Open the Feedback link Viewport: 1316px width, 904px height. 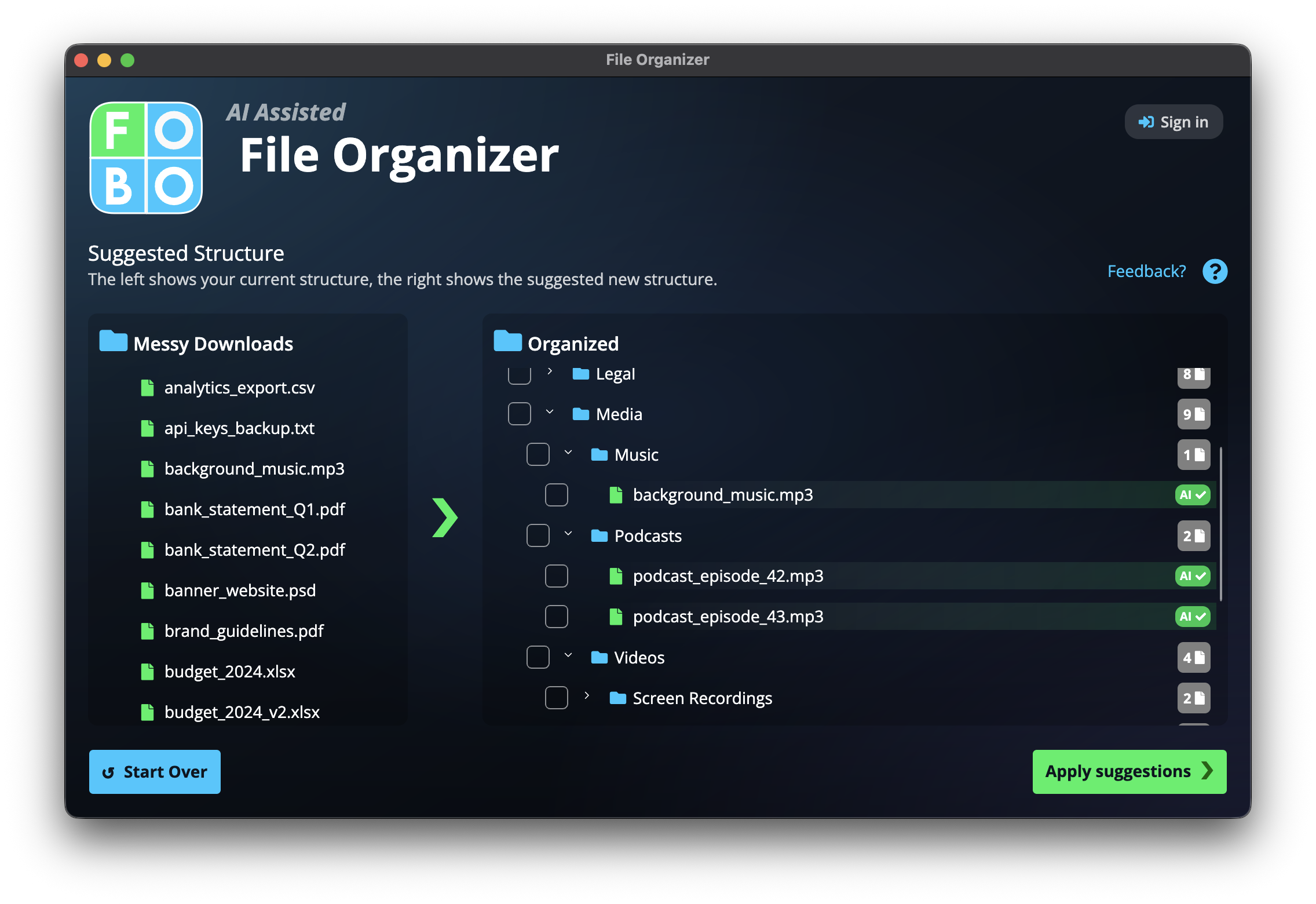coord(1146,271)
